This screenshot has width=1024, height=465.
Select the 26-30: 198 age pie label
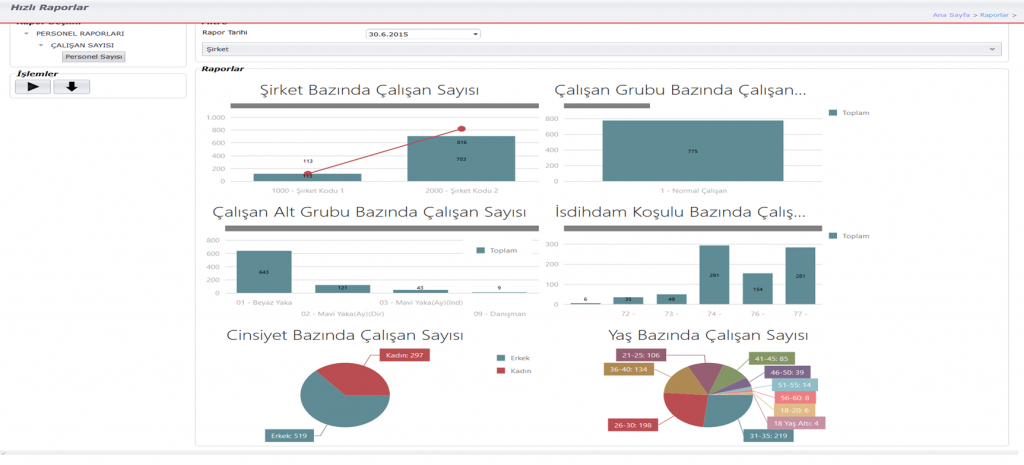click(x=632, y=424)
